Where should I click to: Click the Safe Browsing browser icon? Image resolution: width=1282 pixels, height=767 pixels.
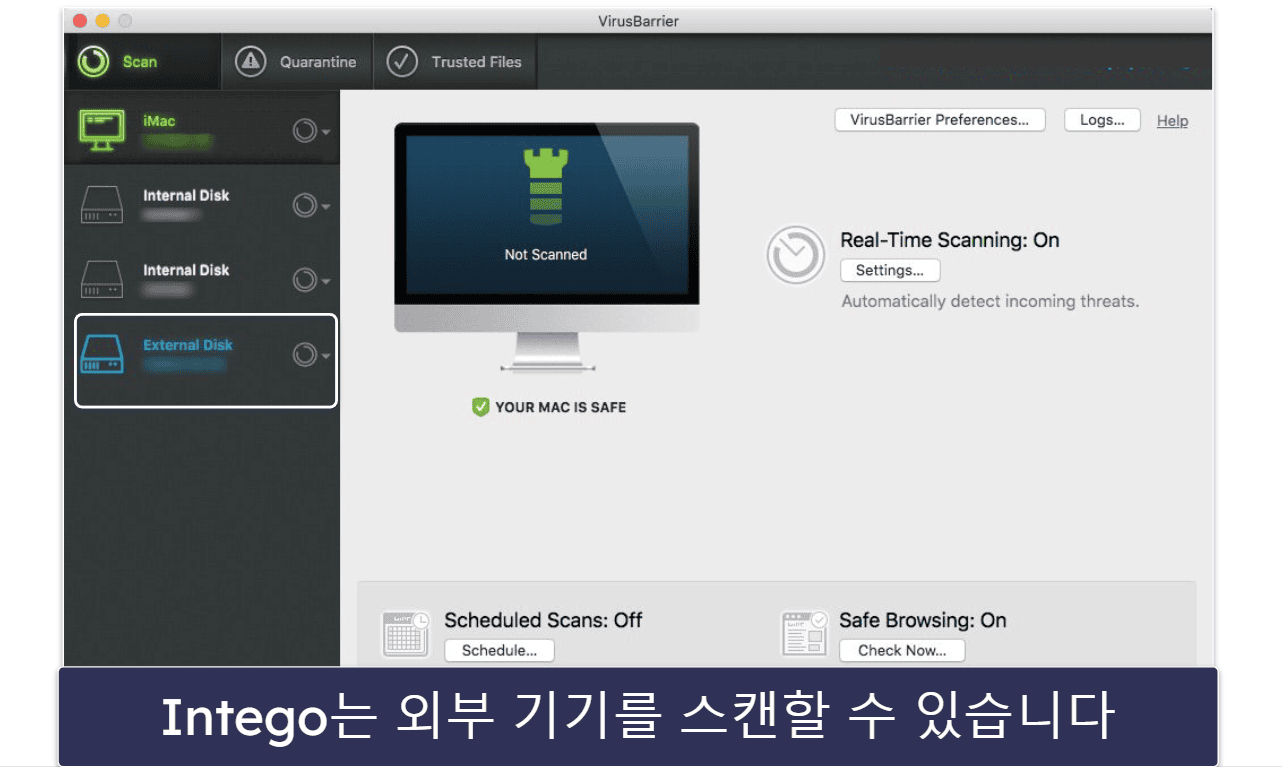[x=805, y=633]
